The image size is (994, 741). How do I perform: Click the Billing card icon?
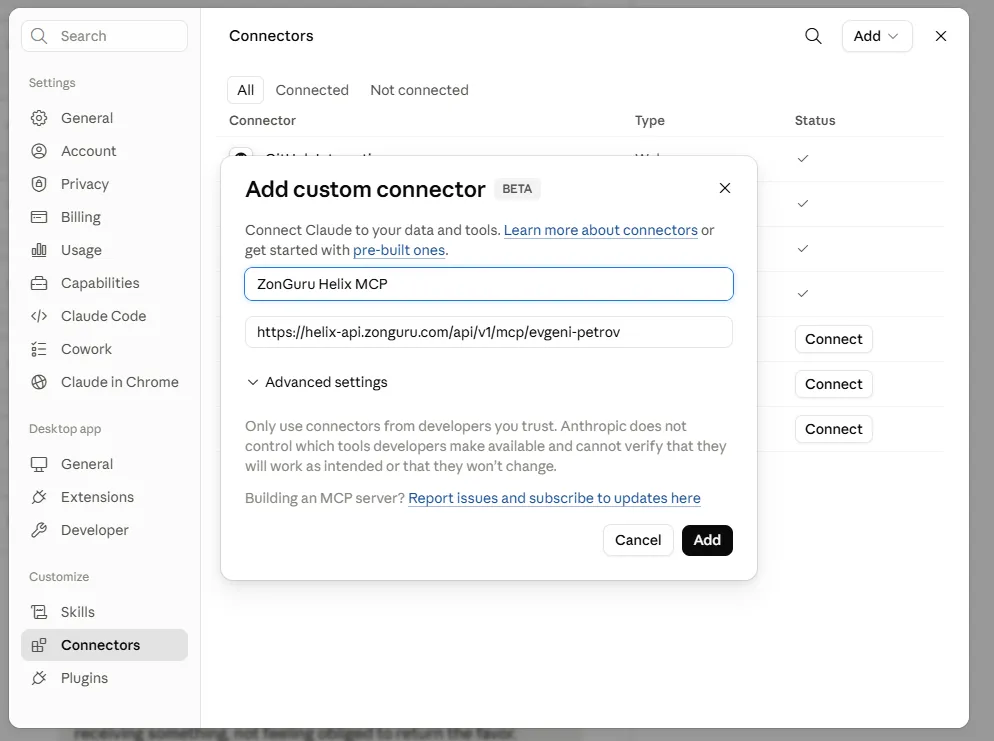click(39, 217)
